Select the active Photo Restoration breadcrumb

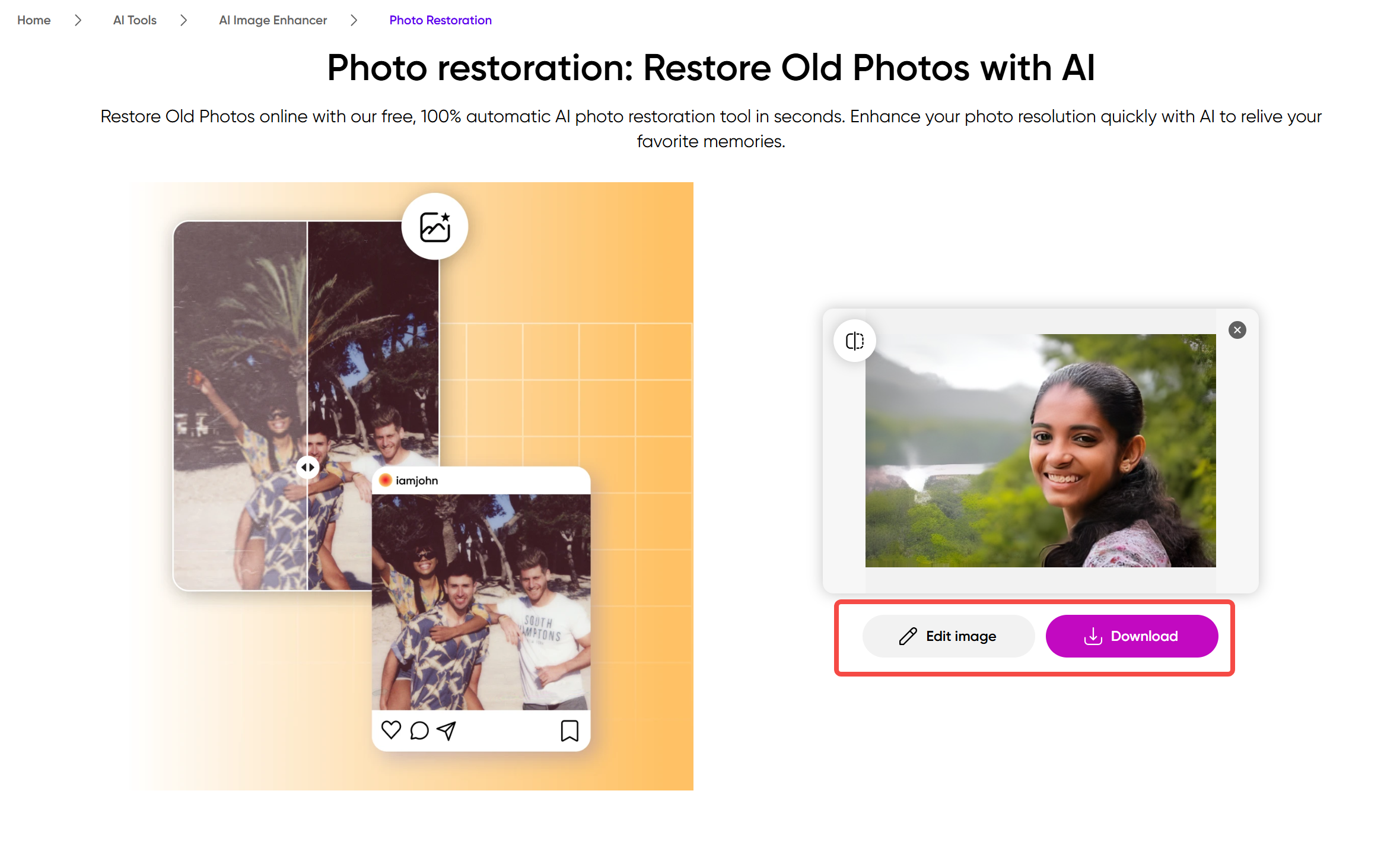[440, 20]
